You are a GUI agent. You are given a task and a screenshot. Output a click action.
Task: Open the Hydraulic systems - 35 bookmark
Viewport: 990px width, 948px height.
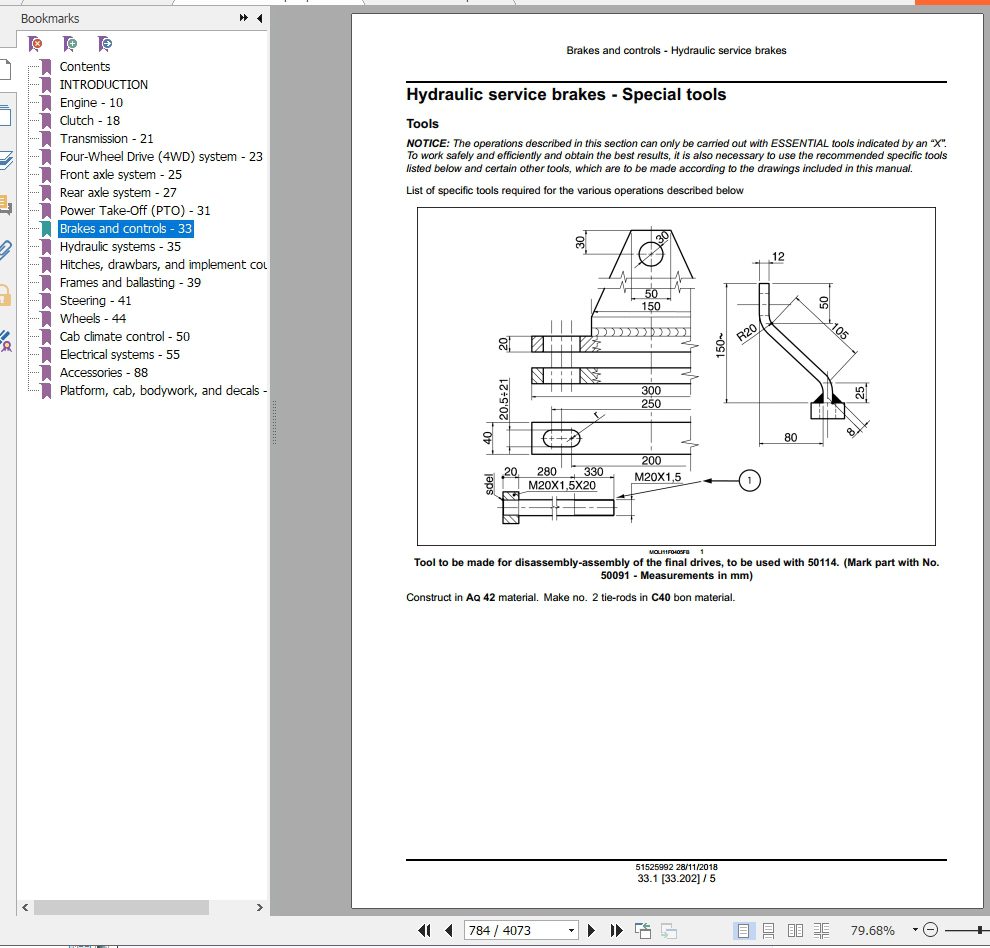[120, 247]
